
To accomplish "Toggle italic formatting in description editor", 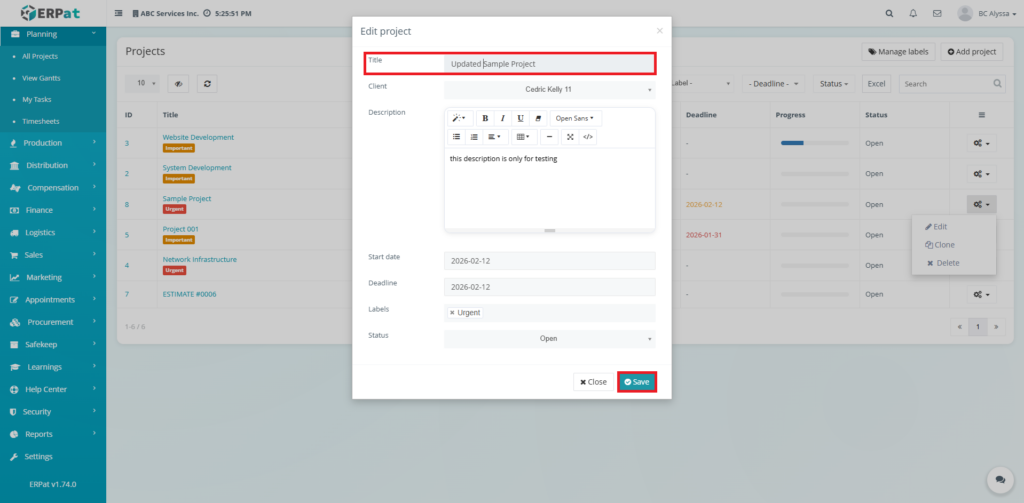I will coord(503,118).
